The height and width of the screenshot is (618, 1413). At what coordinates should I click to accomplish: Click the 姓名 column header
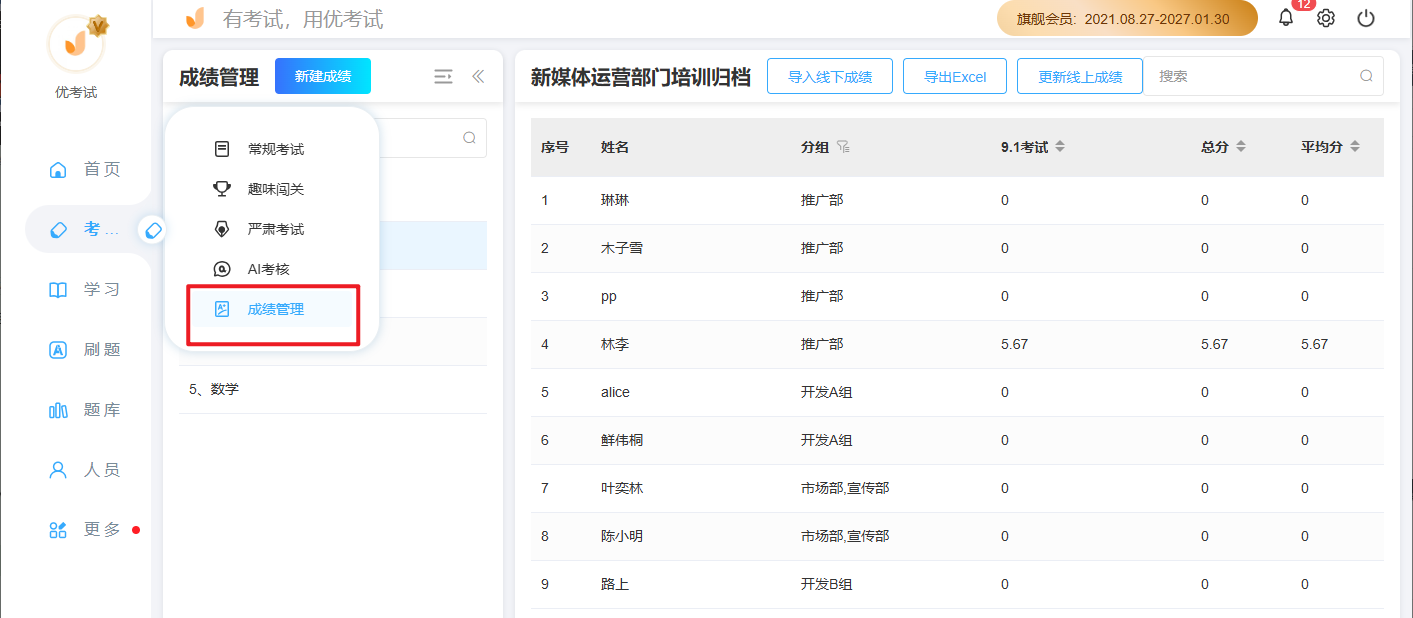pos(615,147)
